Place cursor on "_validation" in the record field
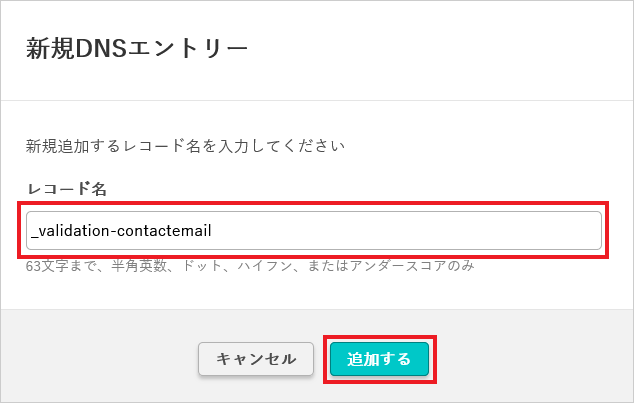 (70, 231)
